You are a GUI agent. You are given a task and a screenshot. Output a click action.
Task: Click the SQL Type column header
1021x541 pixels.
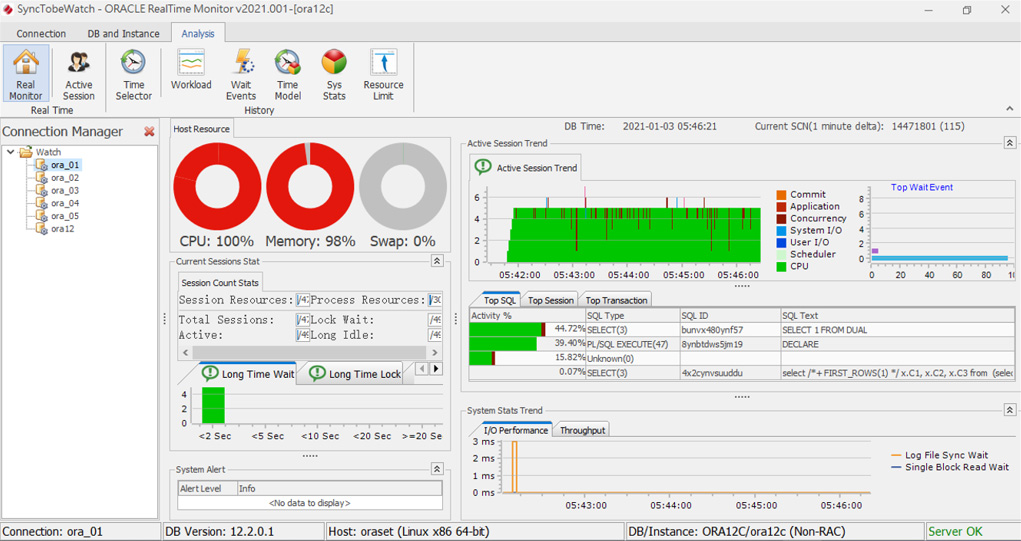(x=632, y=316)
